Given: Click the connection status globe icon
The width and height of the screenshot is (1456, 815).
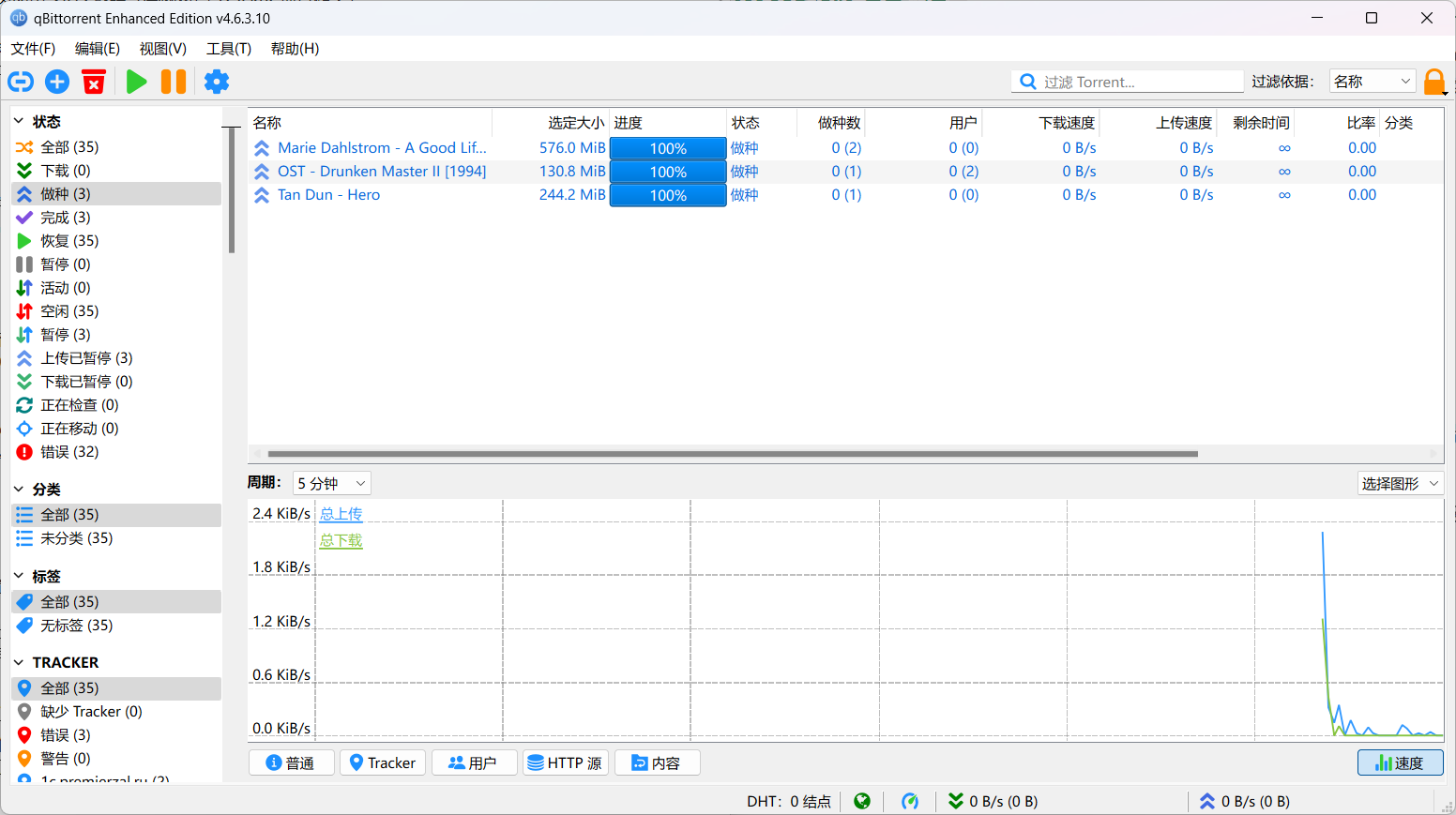Looking at the screenshot, I should [862, 801].
